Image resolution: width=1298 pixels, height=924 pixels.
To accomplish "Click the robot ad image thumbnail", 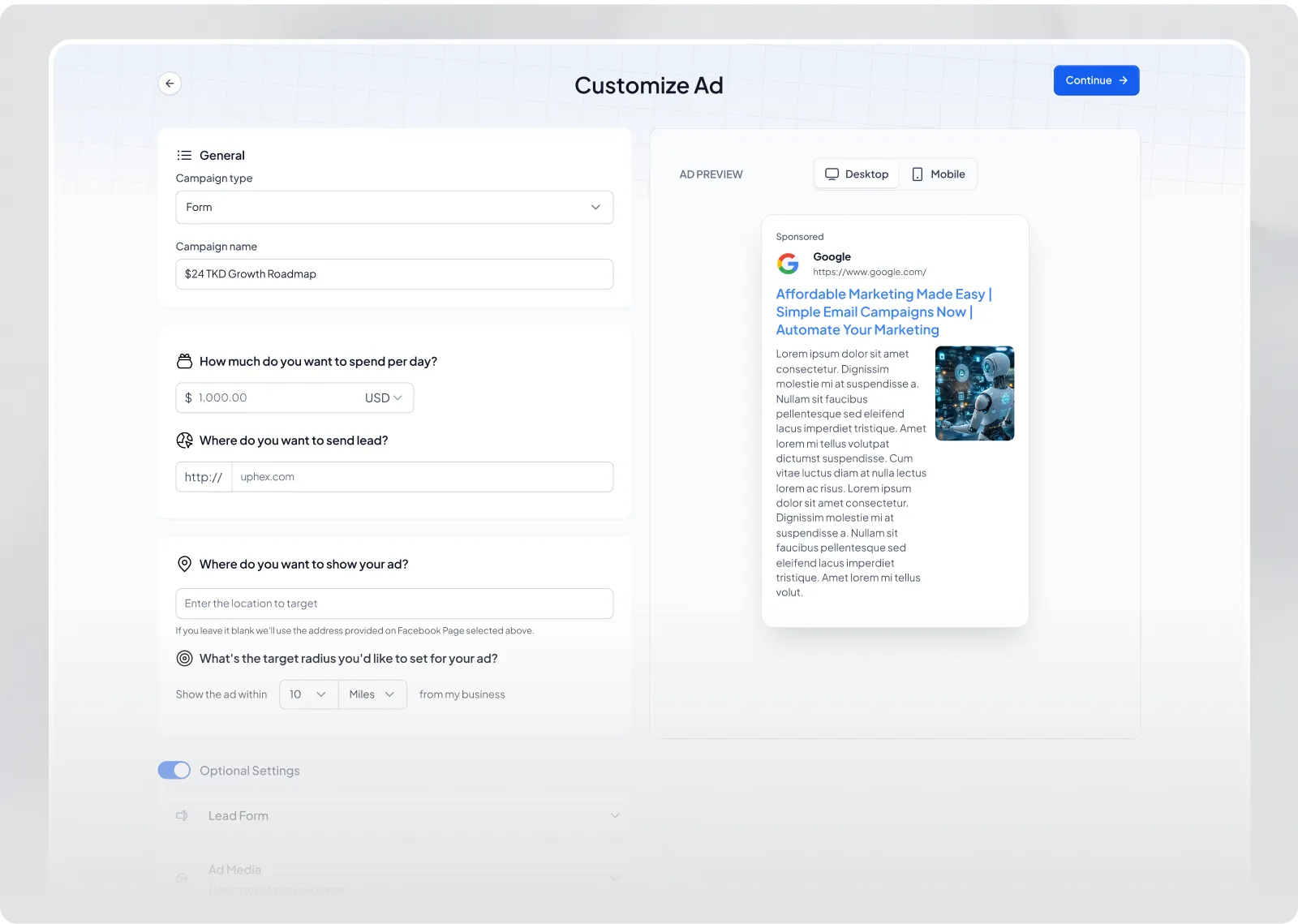I will pos(974,393).
